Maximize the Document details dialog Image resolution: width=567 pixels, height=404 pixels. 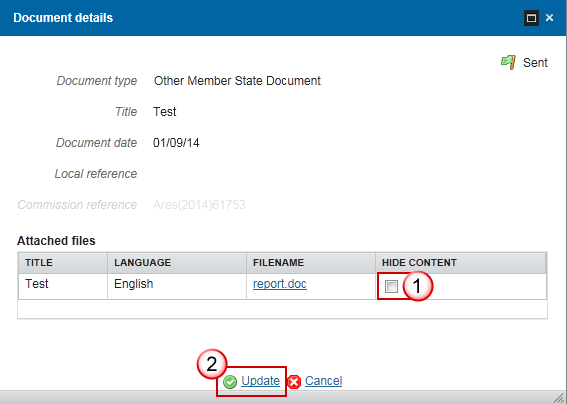pos(531,18)
